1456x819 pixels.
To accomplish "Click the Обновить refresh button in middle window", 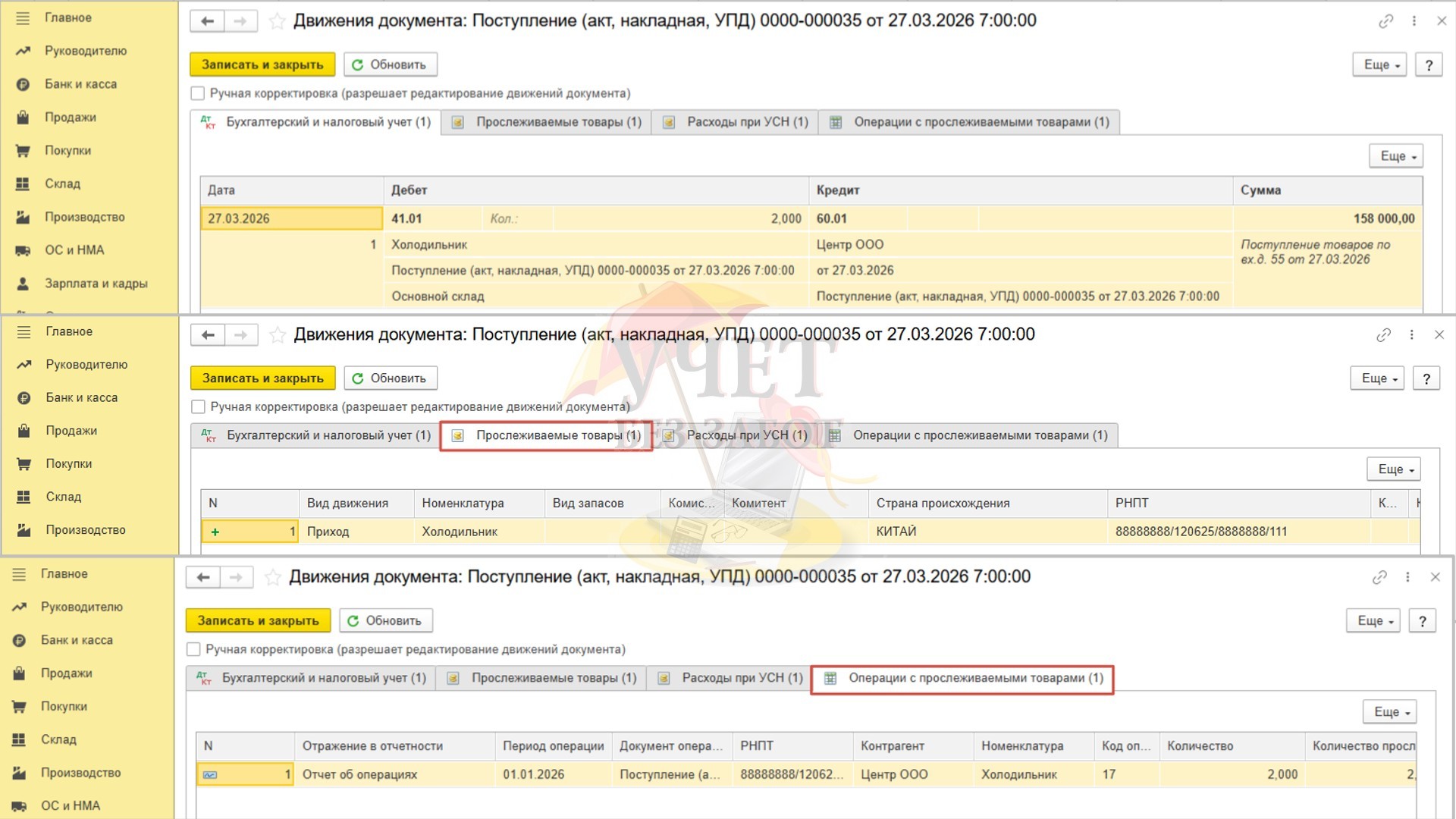I will tap(390, 378).
